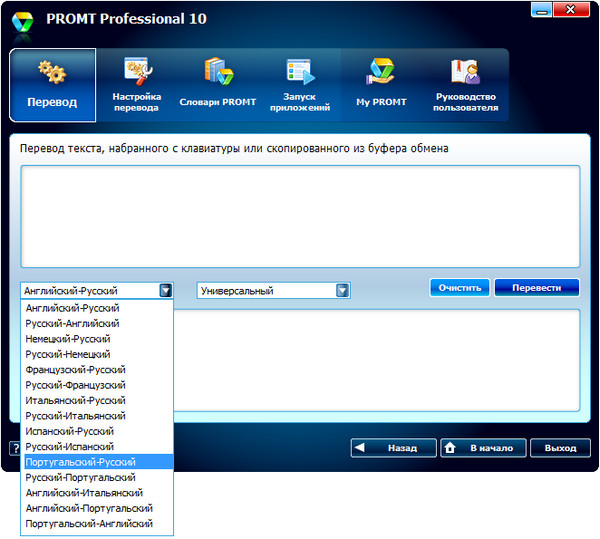Image resolution: width=600 pixels, height=539 pixels.
Task: Open Настройка перевода settings icon
Action: point(137,84)
